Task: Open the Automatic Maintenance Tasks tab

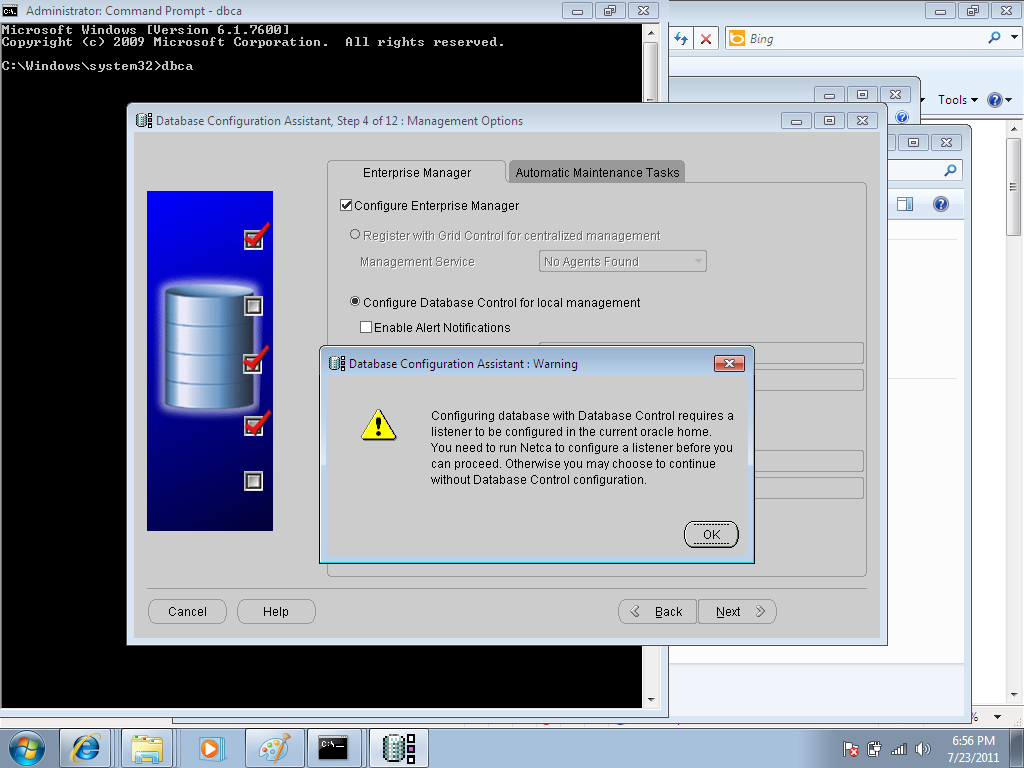Action: (x=597, y=172)
